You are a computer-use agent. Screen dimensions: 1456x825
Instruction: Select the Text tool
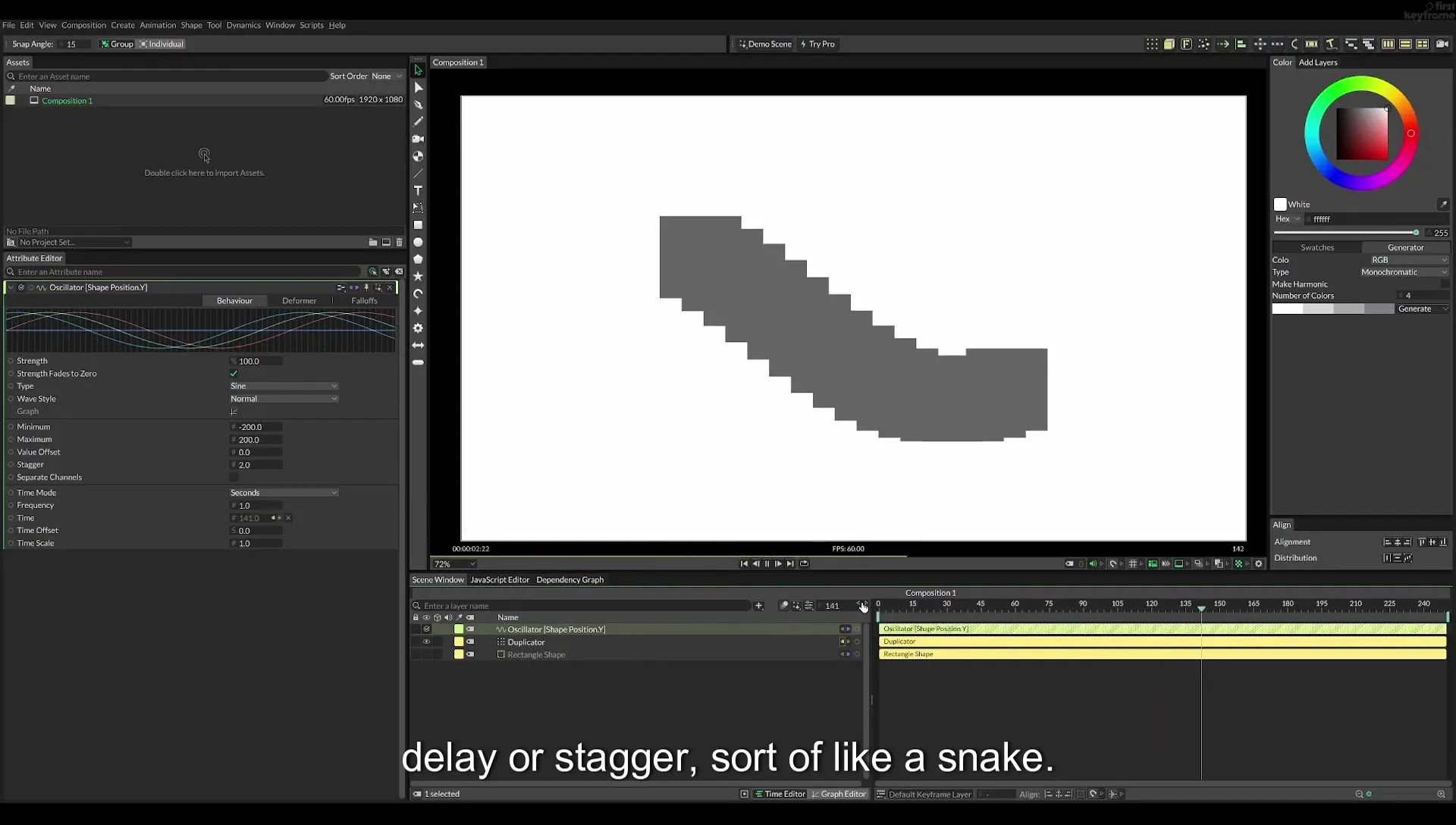[x=418, y=190]
